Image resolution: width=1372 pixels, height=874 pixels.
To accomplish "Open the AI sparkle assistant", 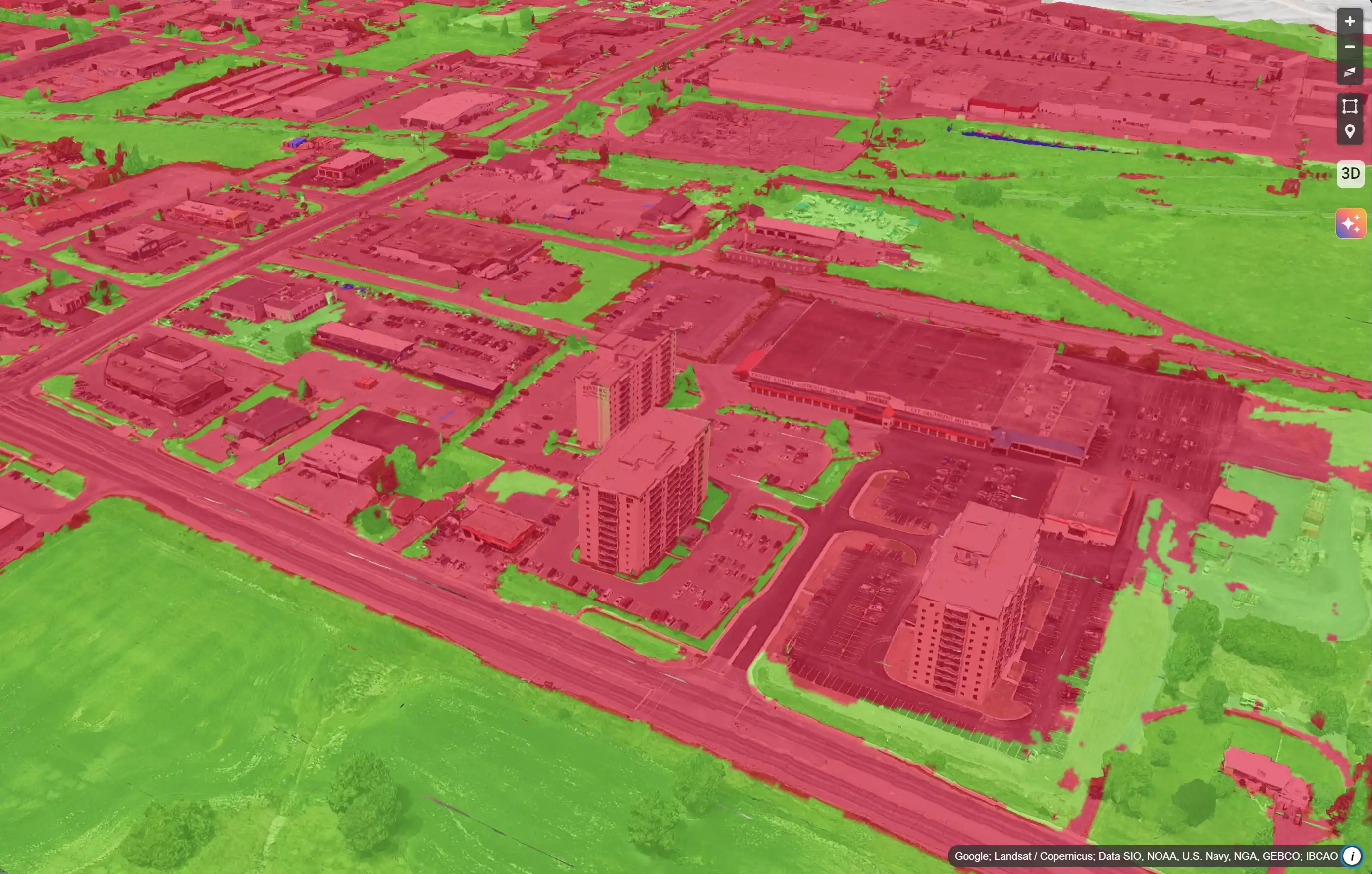I will (1350, 223).
